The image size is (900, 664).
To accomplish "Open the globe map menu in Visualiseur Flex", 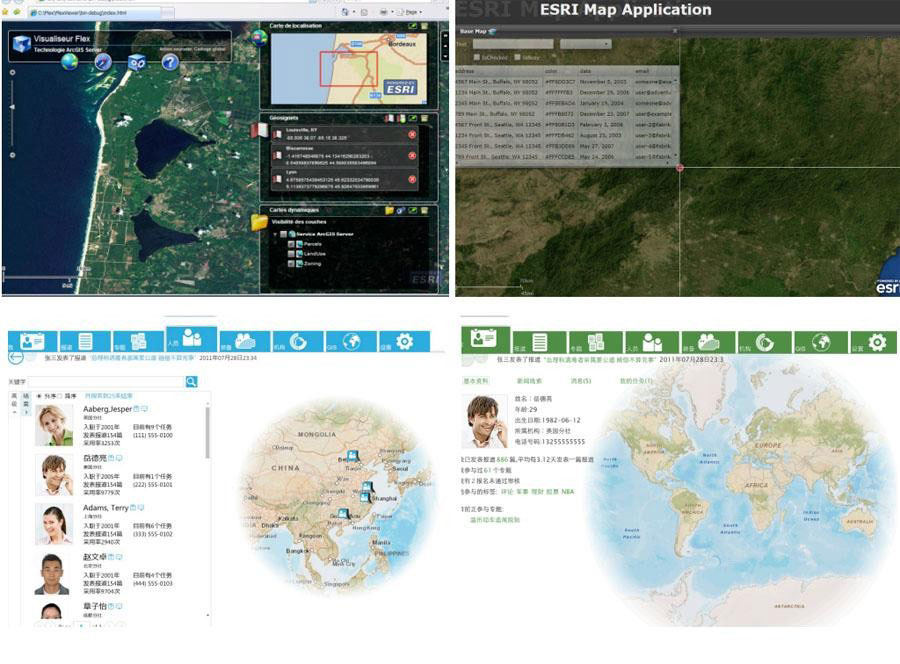I will click(69, 61).
